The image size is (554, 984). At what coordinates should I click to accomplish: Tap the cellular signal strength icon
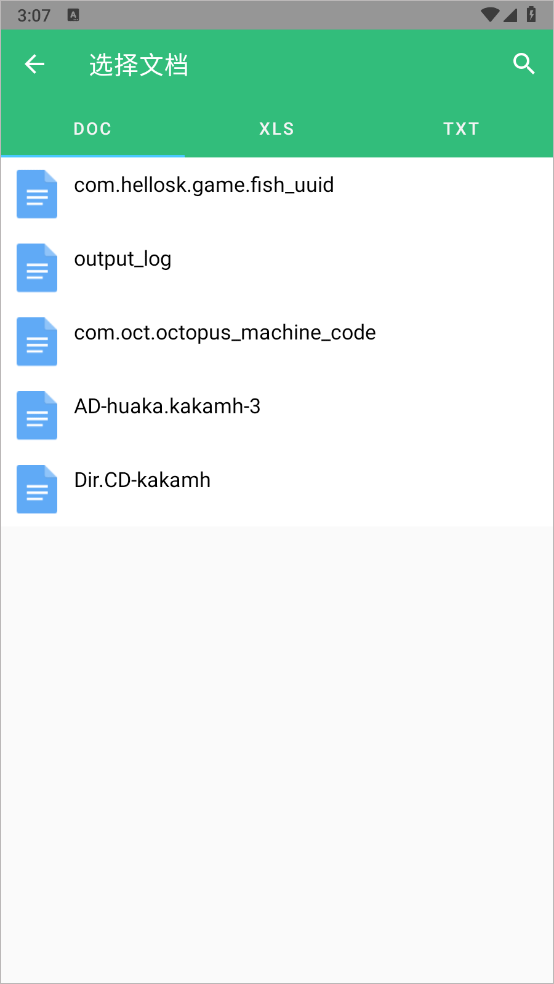click(510, 14)
